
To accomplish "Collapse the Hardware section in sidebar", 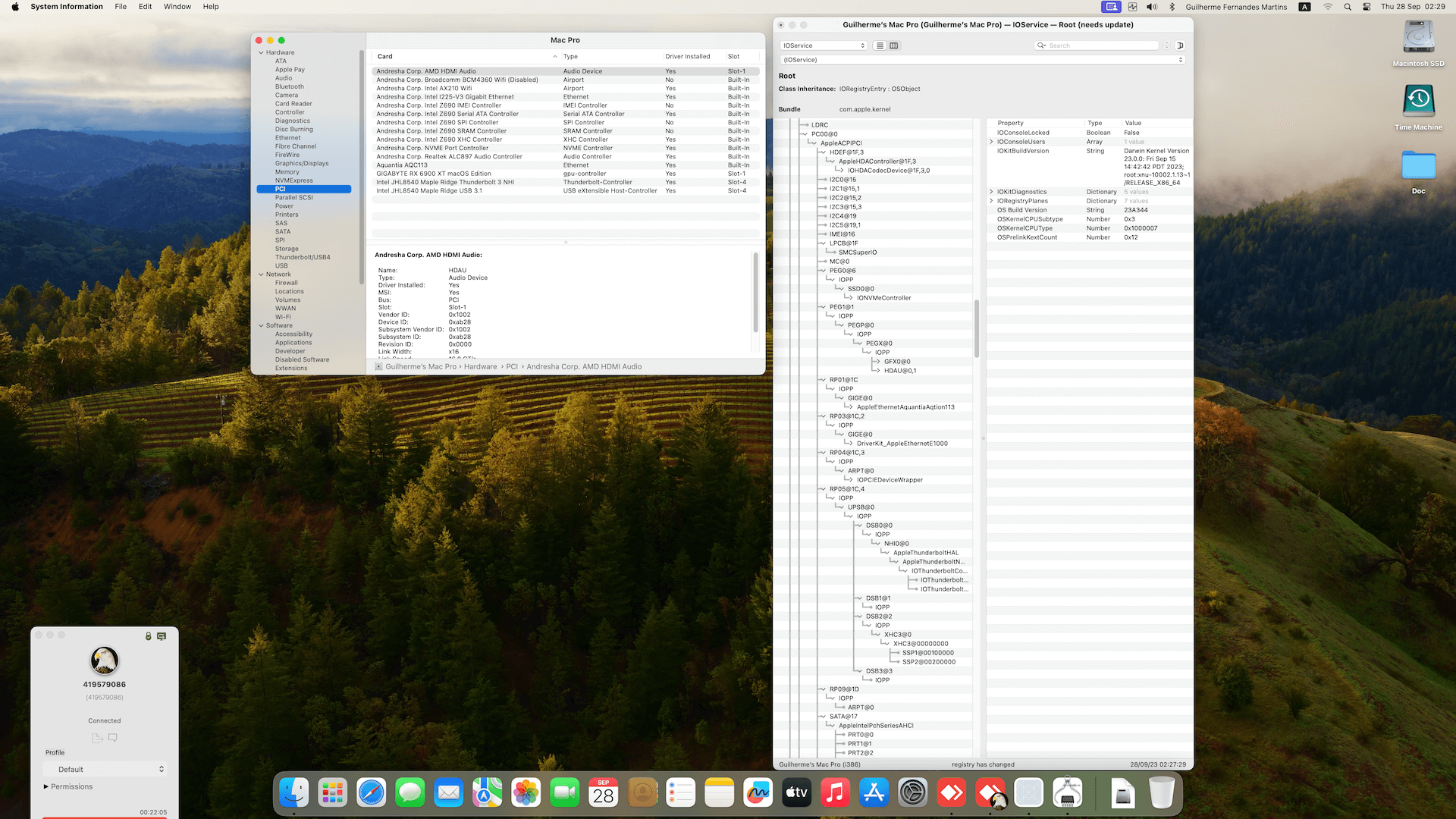I will pyautogui.click(x=261, y=53).
